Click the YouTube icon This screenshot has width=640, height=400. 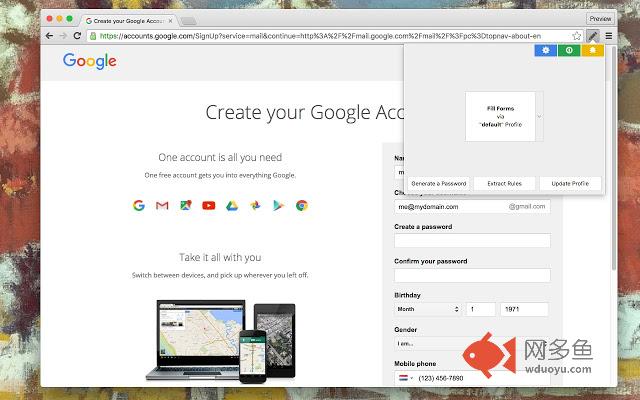[x=208, y=206]
